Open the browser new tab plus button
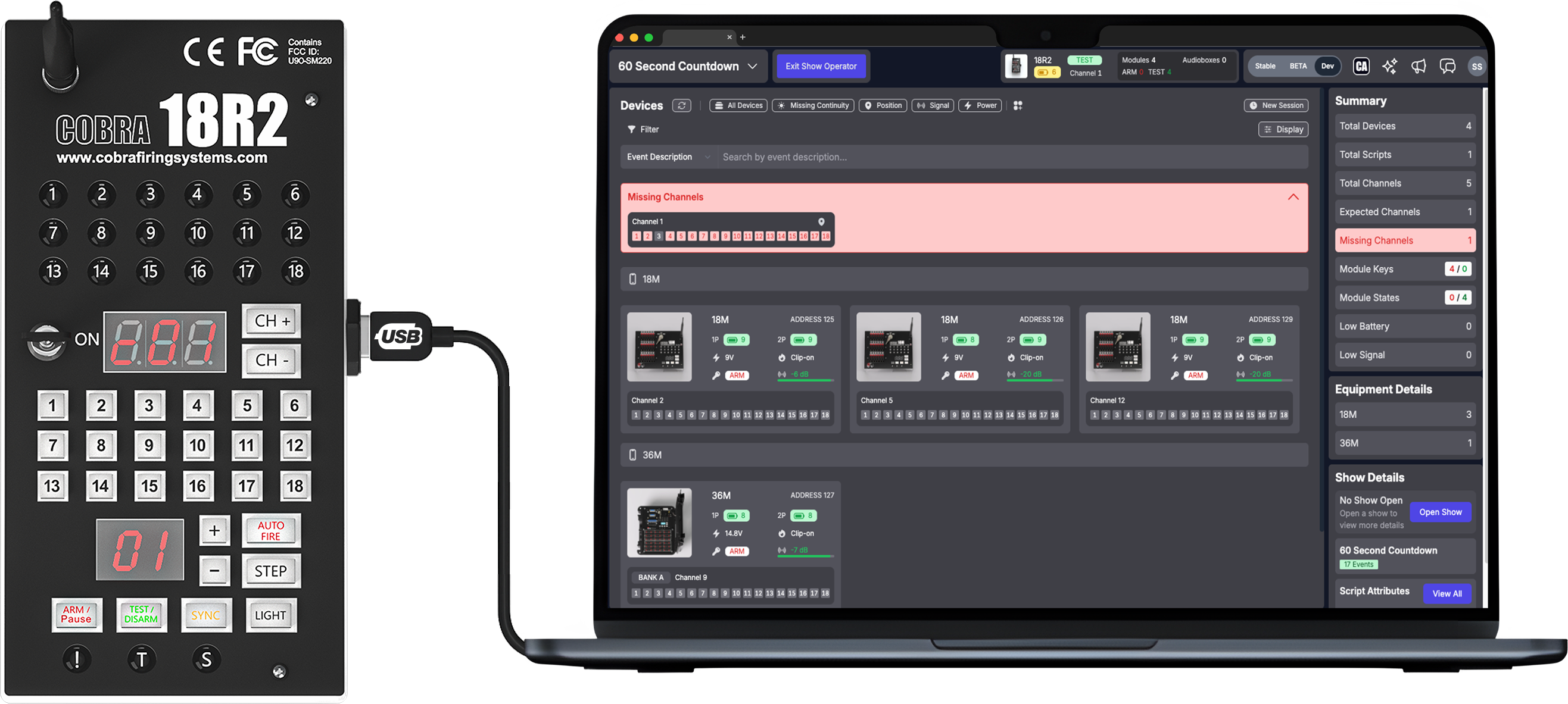The width and height of the screenshot is (1568, 704). [x=743, y=37]
